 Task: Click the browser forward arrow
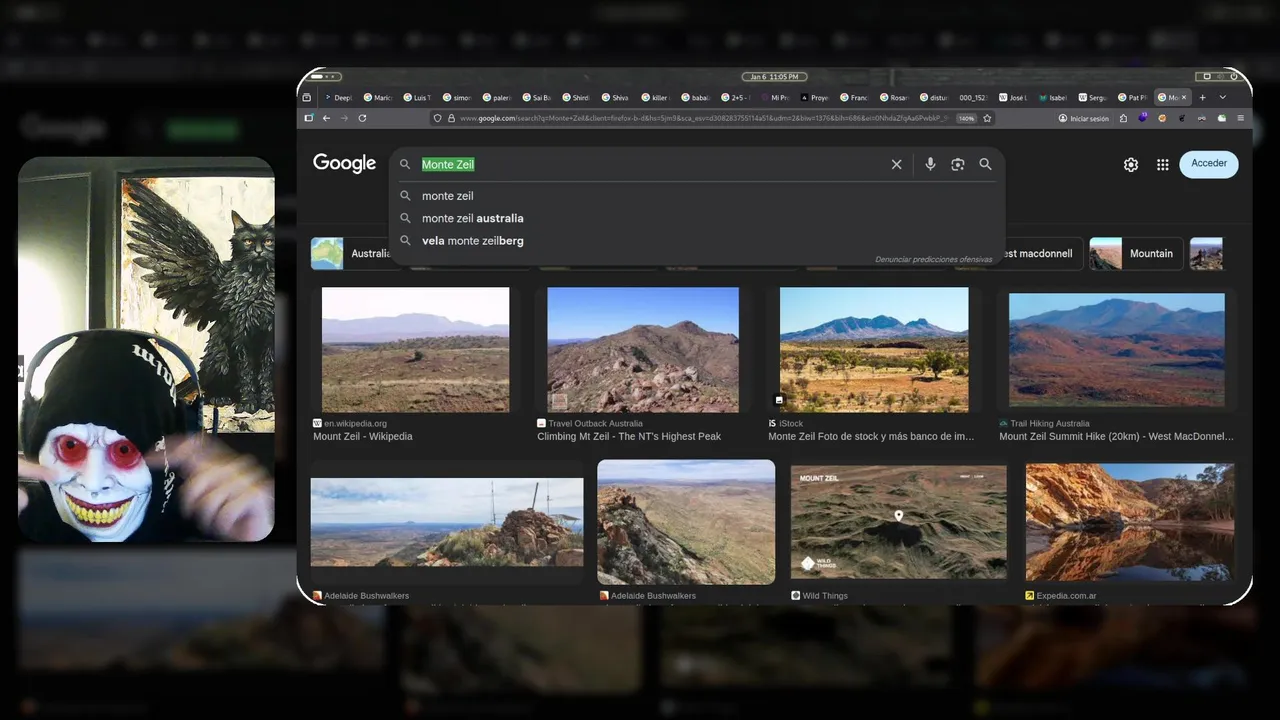[x=344, y=118]
